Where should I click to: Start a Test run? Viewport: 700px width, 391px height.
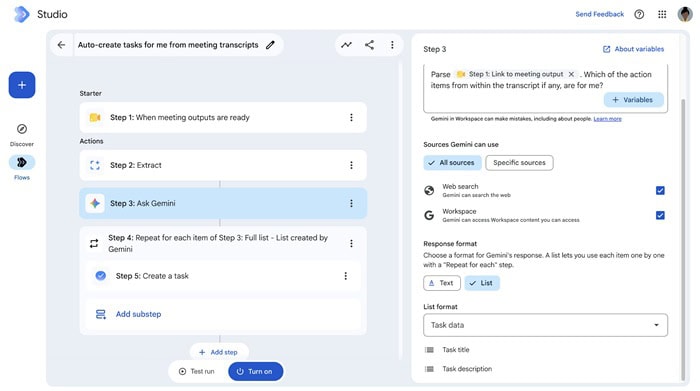coord(197,371)
